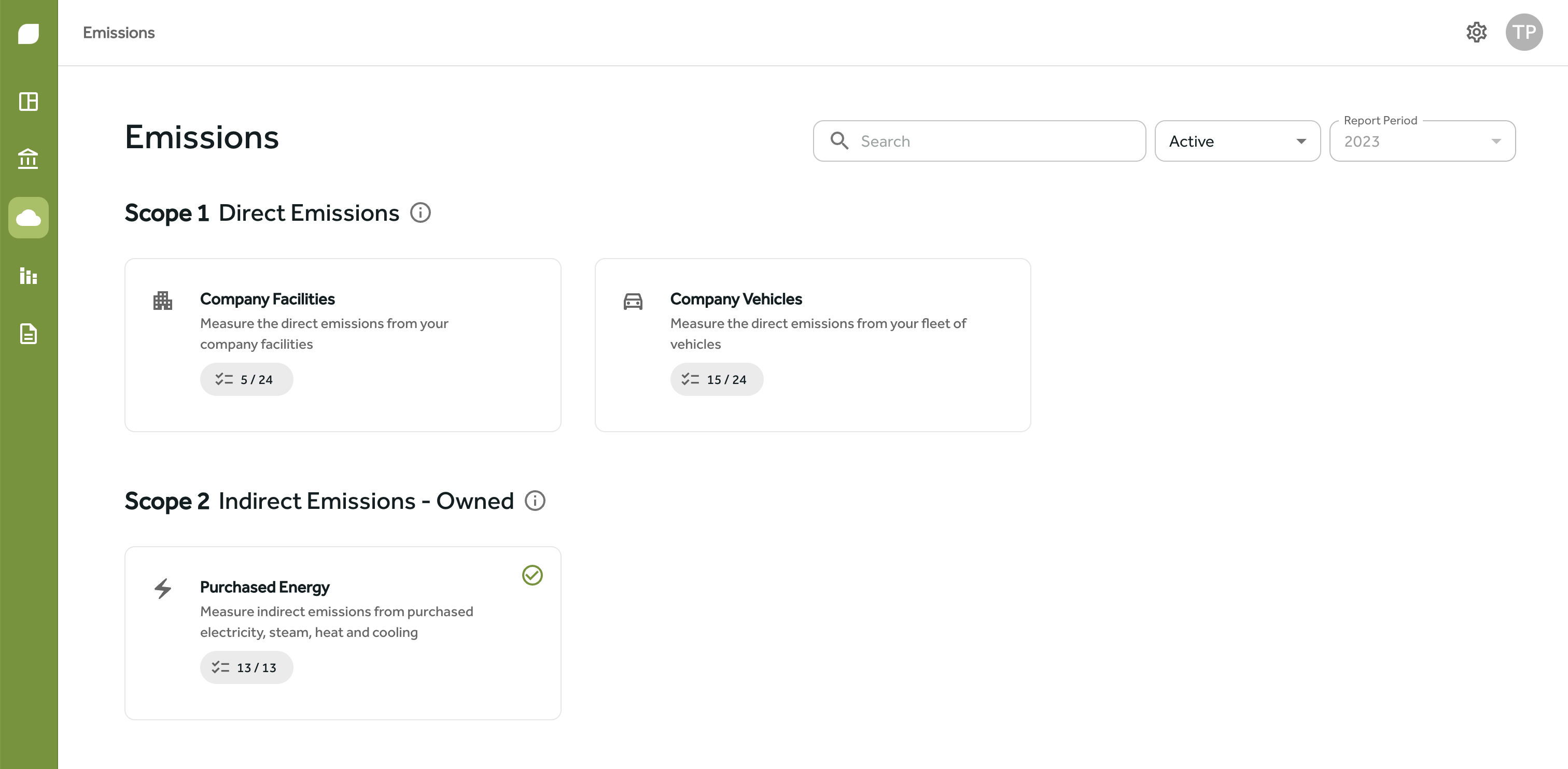Open the Scope 2 Indirect Emissions info tooltip

point(535,501)
